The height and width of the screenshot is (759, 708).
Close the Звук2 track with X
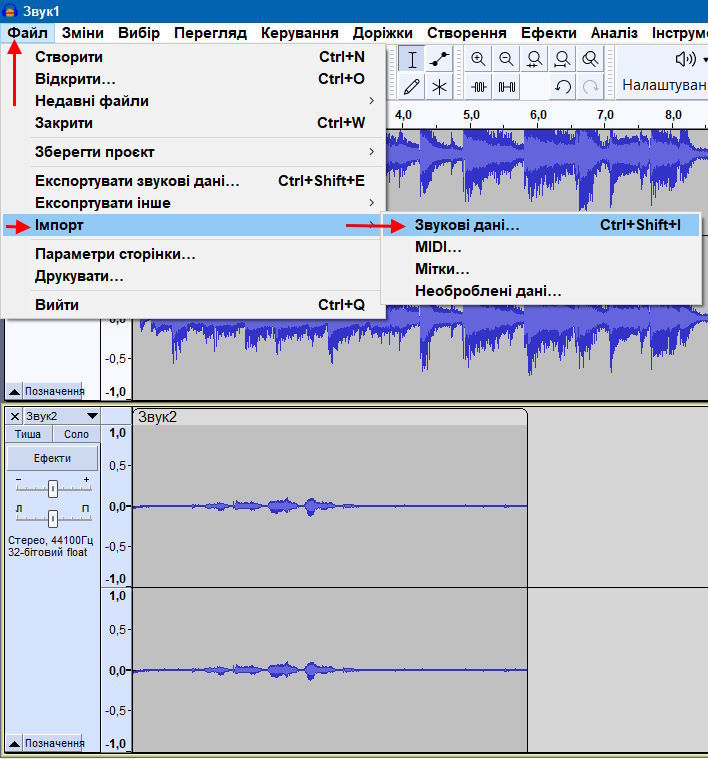(15, 416)
